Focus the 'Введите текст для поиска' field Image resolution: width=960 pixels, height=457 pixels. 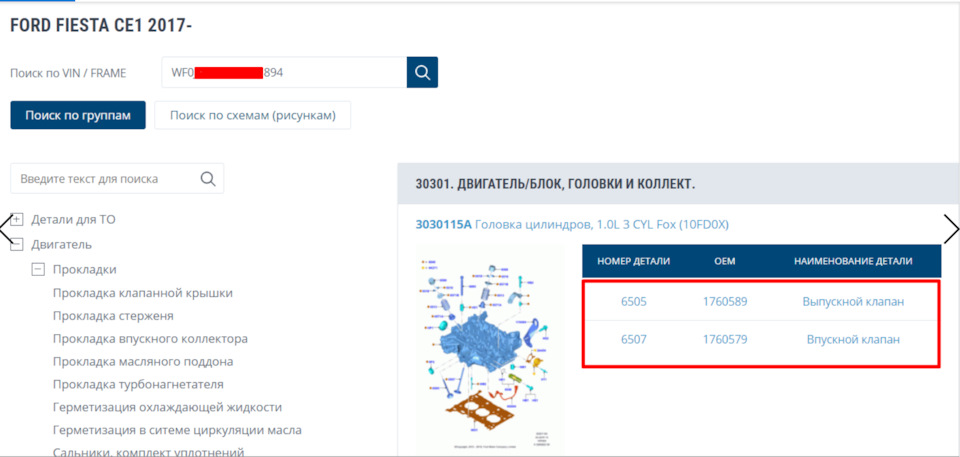coord(117,179)
